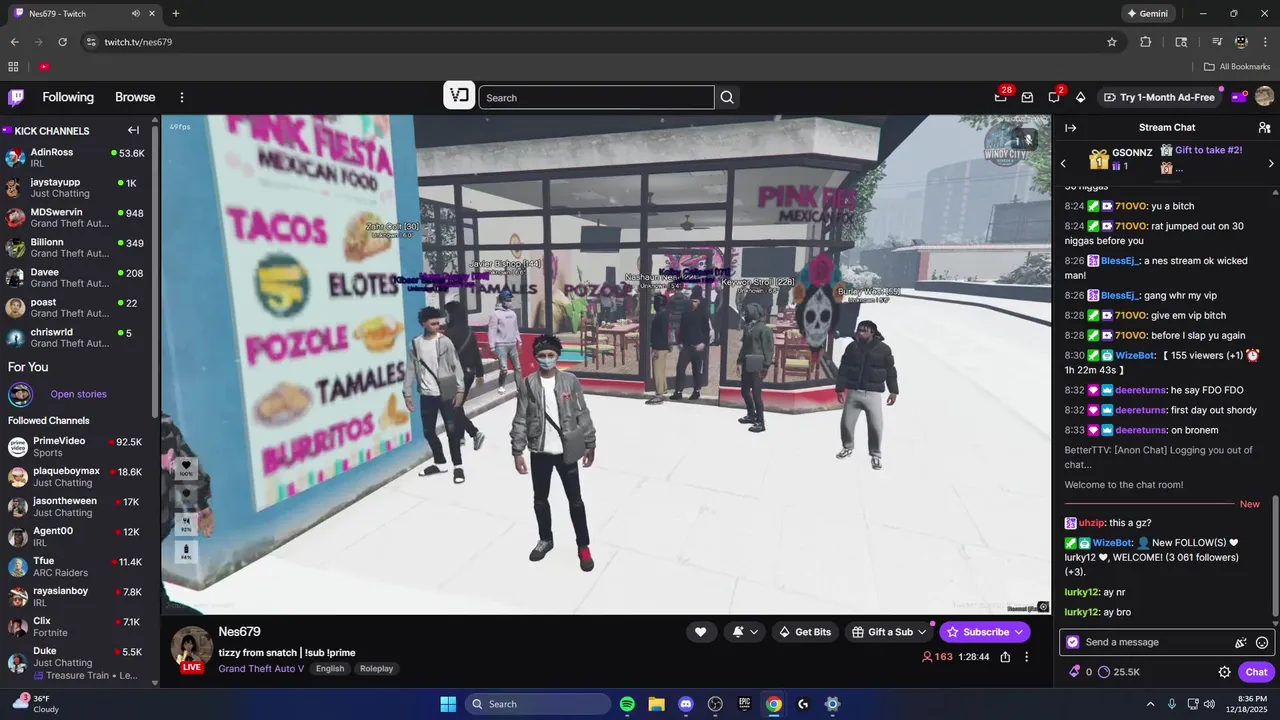
Task: Collapse the left channel sidebar
Action: 133,130
